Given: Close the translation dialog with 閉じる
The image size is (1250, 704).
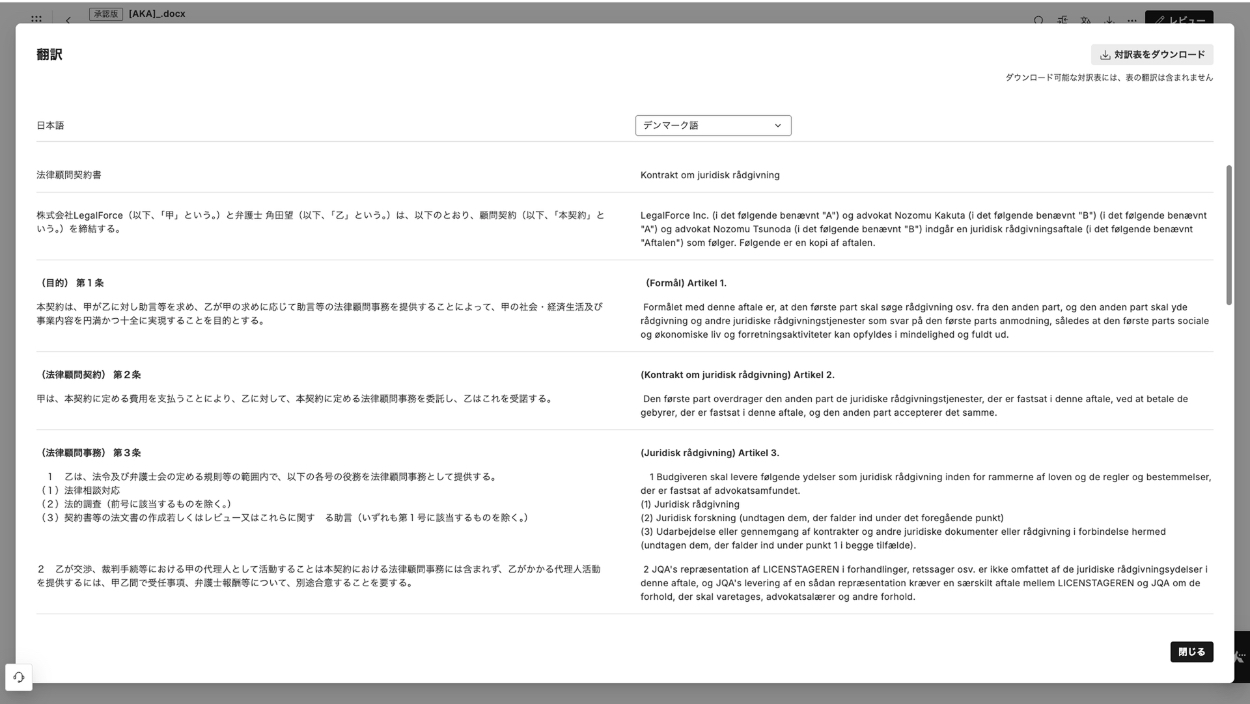Looking at the screenshot, I should tap(1192, 652).
